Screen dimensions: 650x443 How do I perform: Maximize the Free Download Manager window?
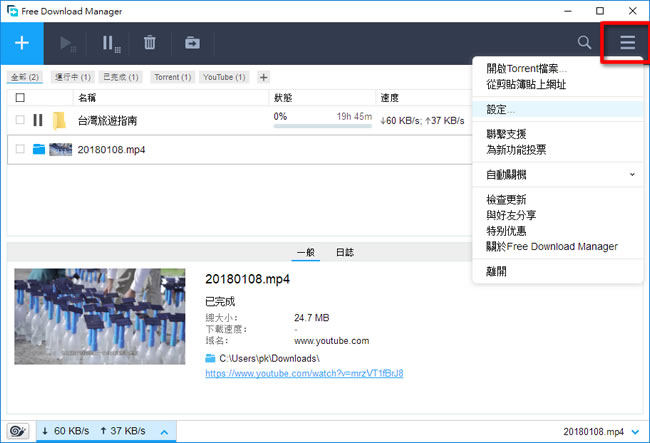[x=600, y=11]
